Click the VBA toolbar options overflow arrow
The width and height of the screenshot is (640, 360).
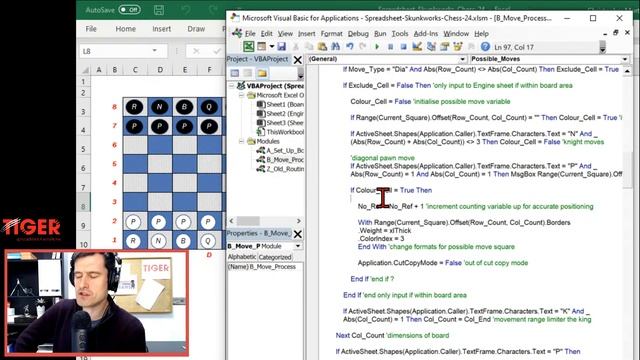[x=602, y=47]
